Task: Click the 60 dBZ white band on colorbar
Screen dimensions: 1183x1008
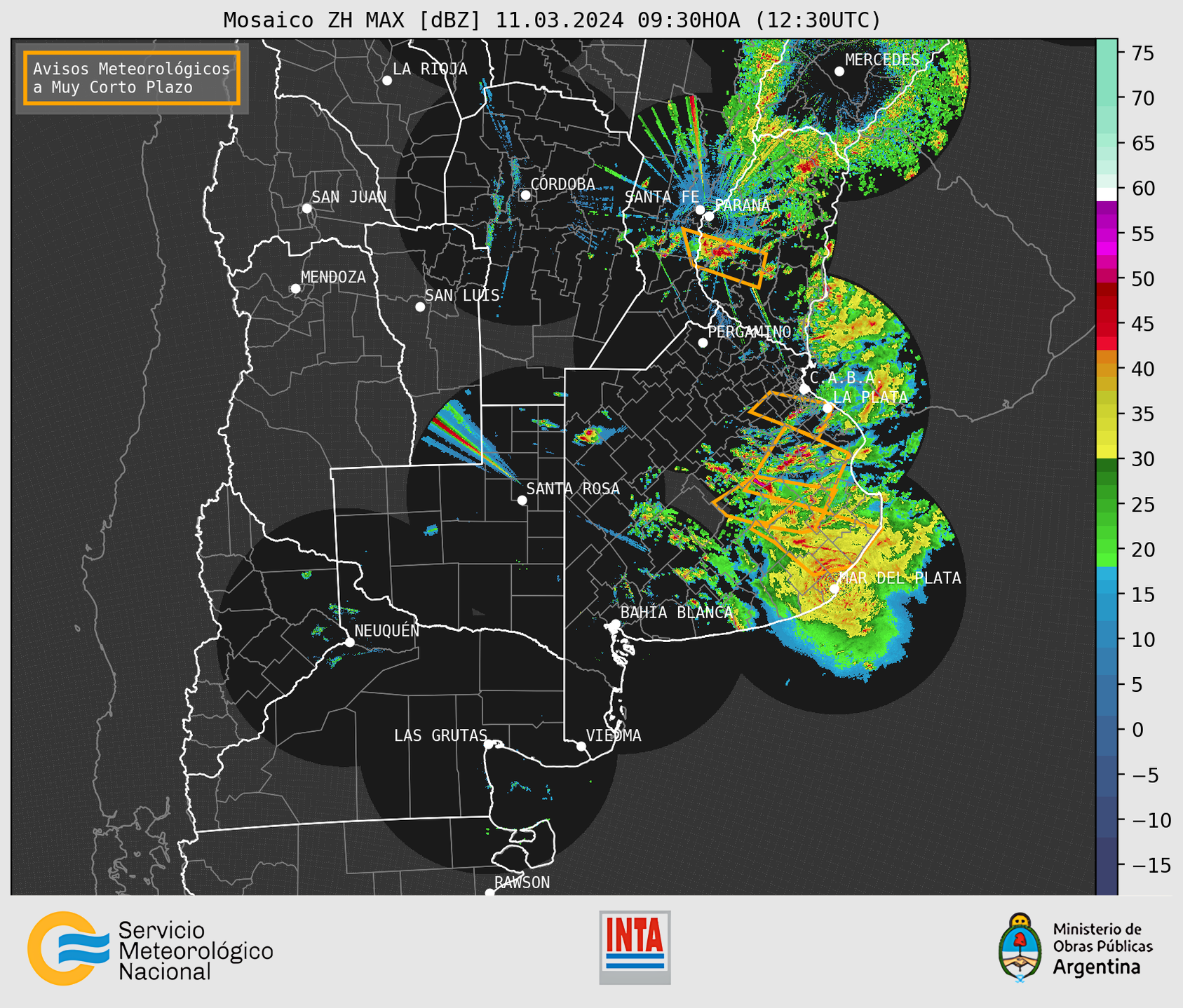Action: (x=1107, y=194)
